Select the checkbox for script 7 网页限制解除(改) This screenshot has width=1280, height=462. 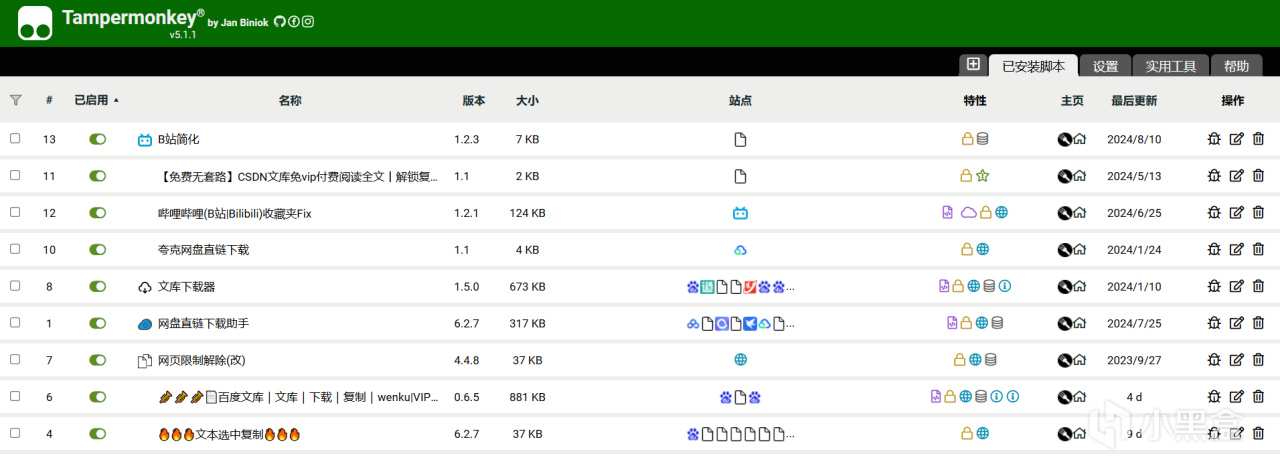[15, 359]
